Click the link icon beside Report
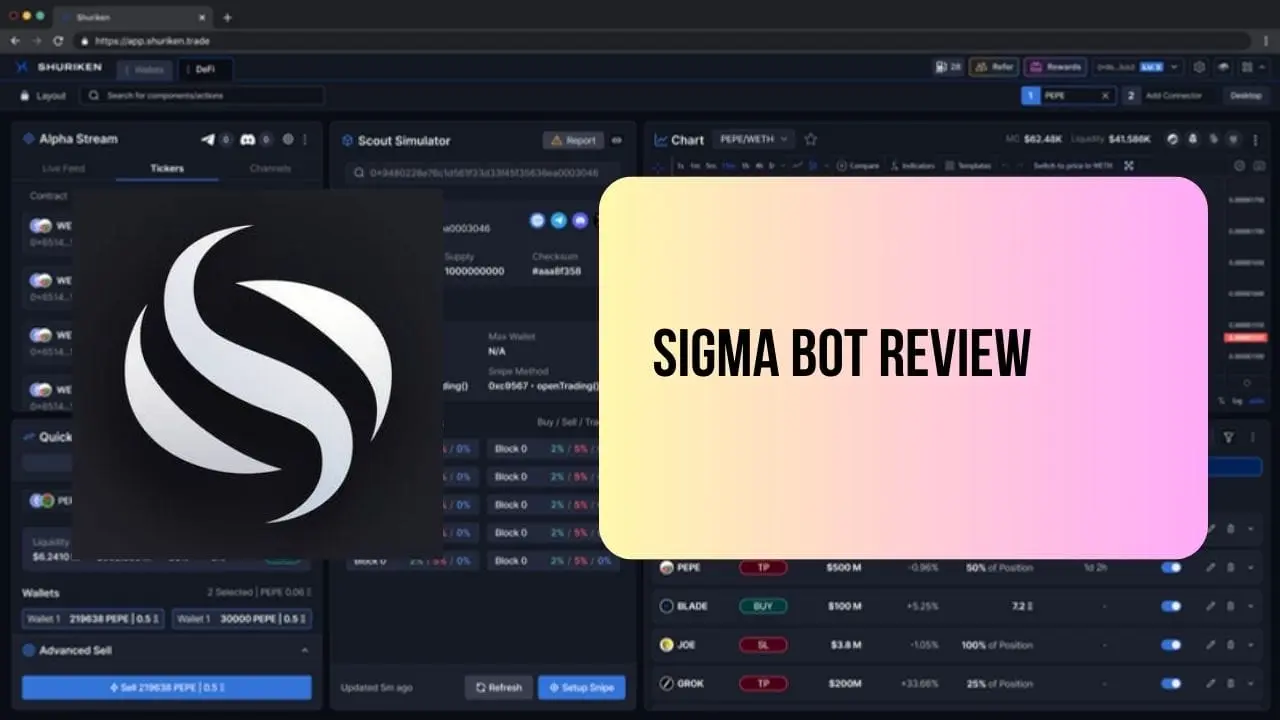The width and height of the screenshot is (1280, 720). point(617,140)
